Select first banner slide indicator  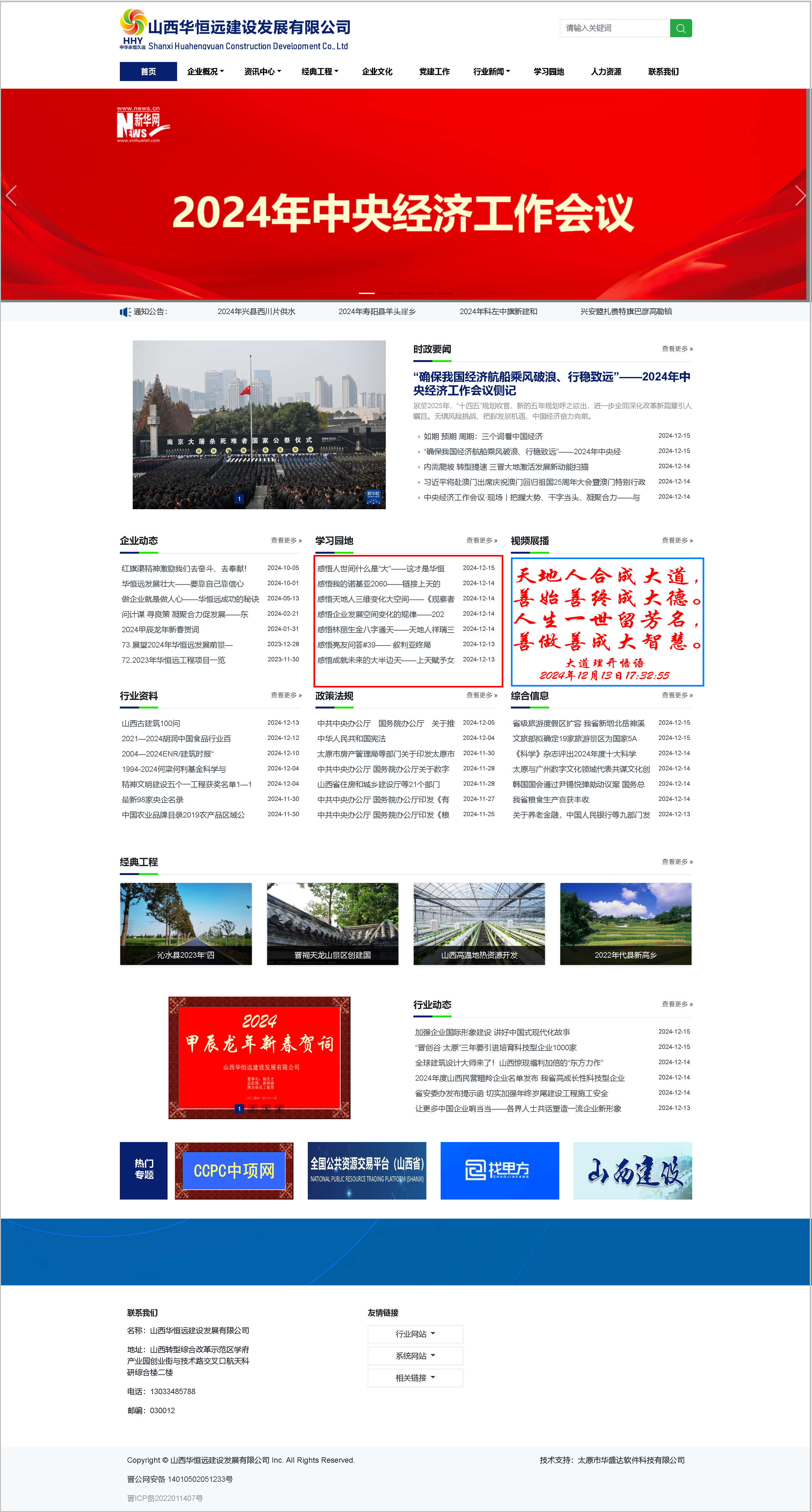pos(367,293)
